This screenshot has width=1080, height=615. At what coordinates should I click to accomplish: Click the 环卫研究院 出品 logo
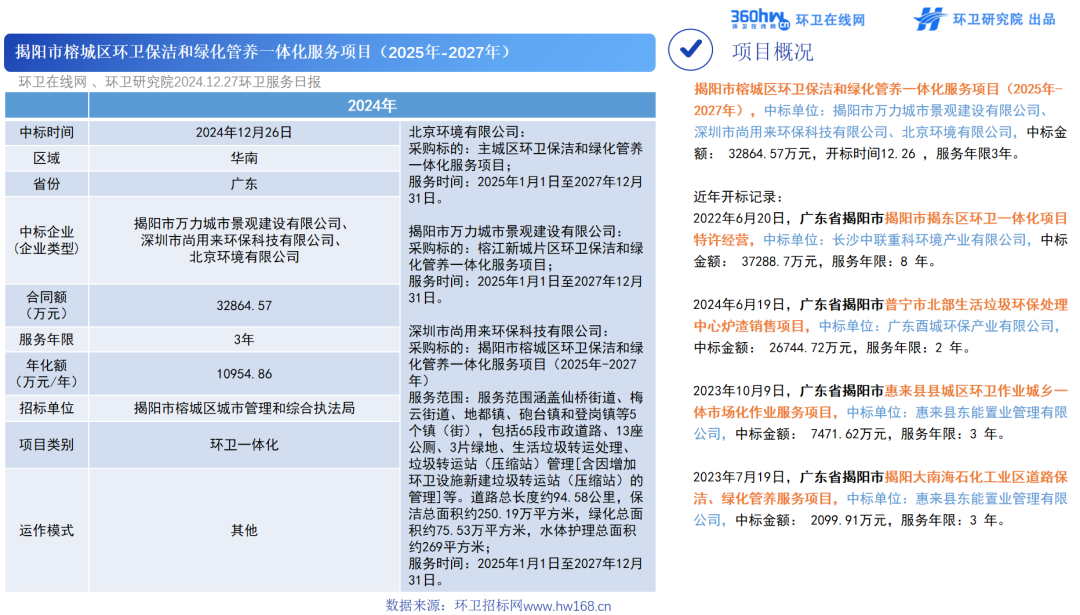tap(984, 19)
